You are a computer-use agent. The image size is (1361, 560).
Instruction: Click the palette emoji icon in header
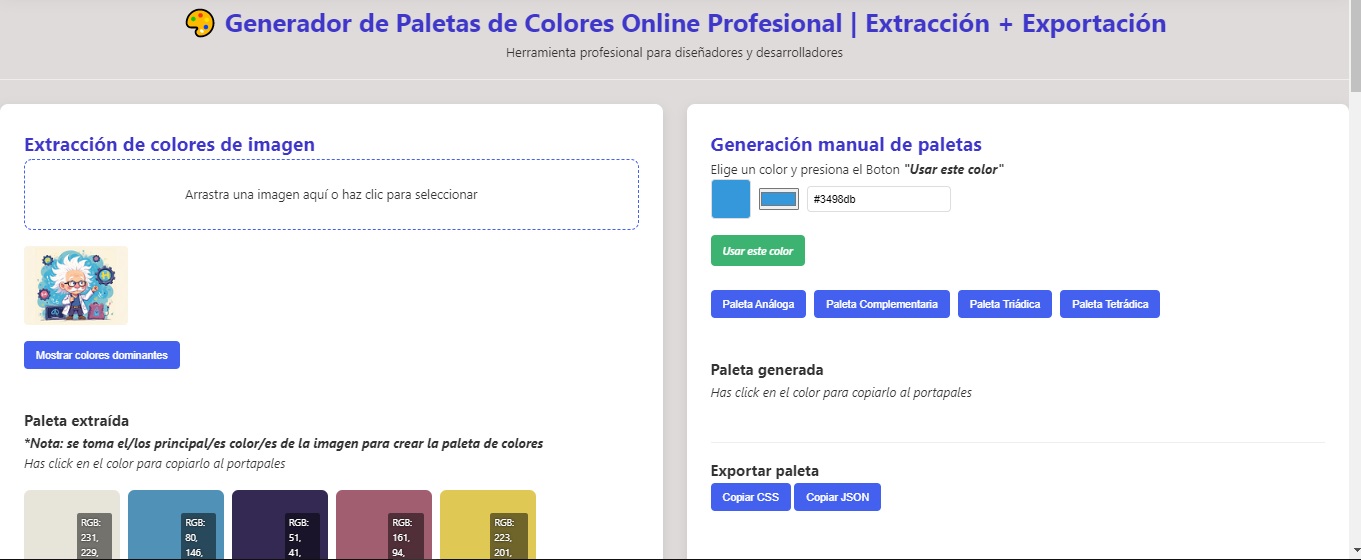pyautogui.click(x=200, y=23)
